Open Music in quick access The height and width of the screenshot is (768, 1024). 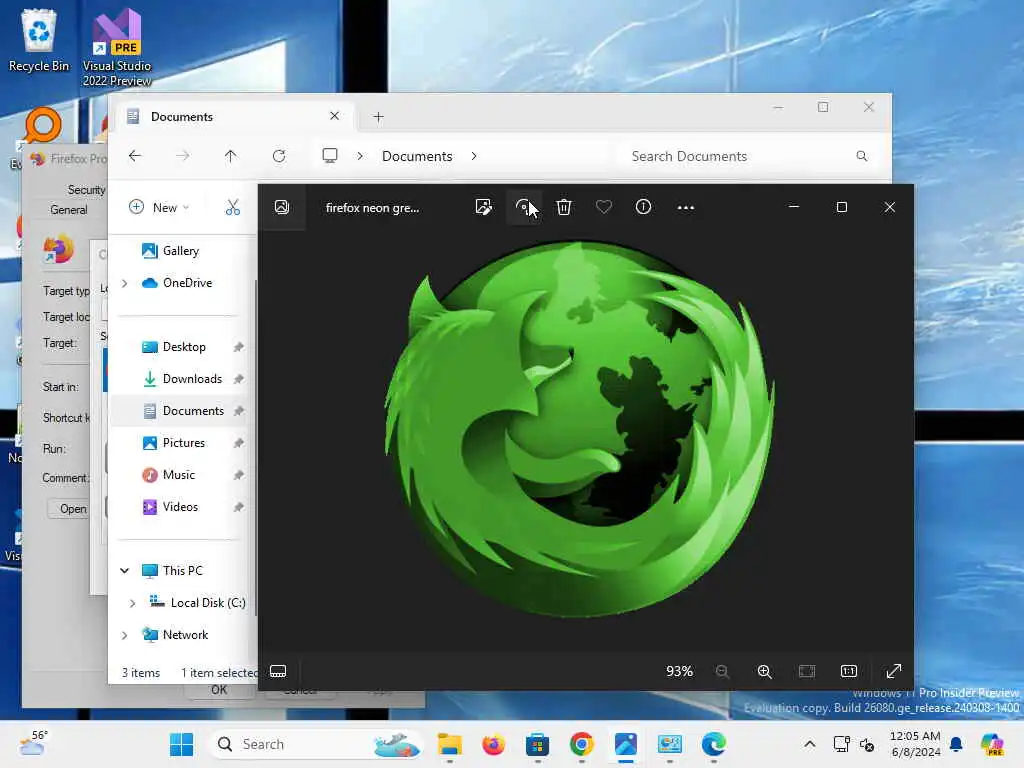(178, 475)
